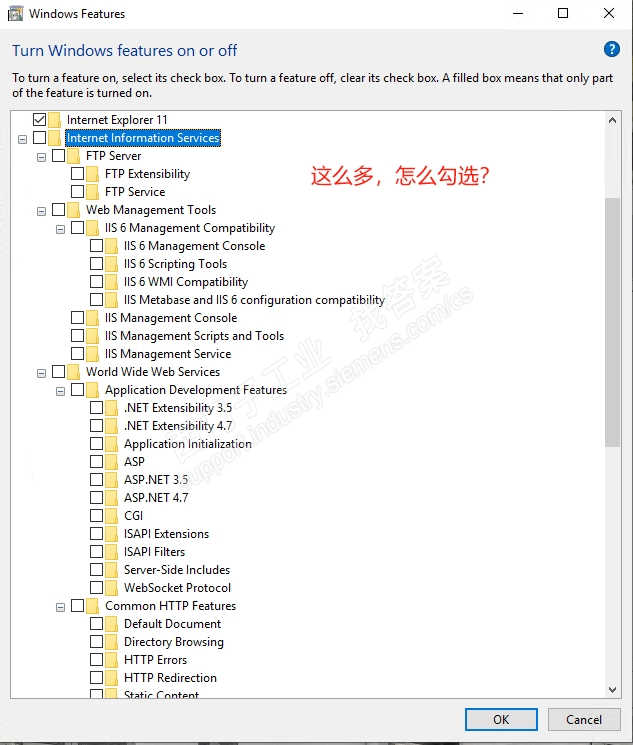This screenshot has width=633, height=745.
Task: Click the blue help question mark icon
Action: (x=612, y=49)
